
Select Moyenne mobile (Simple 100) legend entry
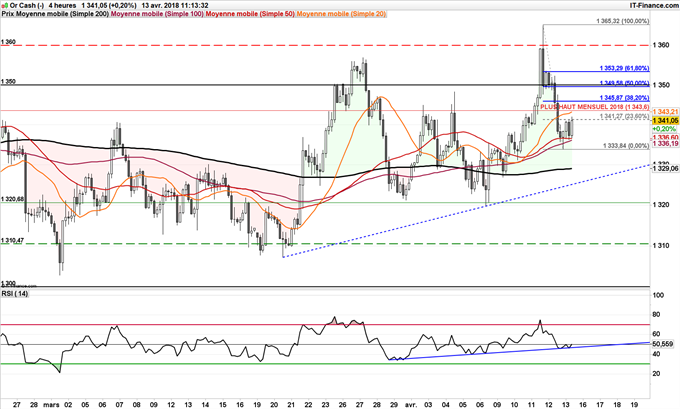click(157, 14)
